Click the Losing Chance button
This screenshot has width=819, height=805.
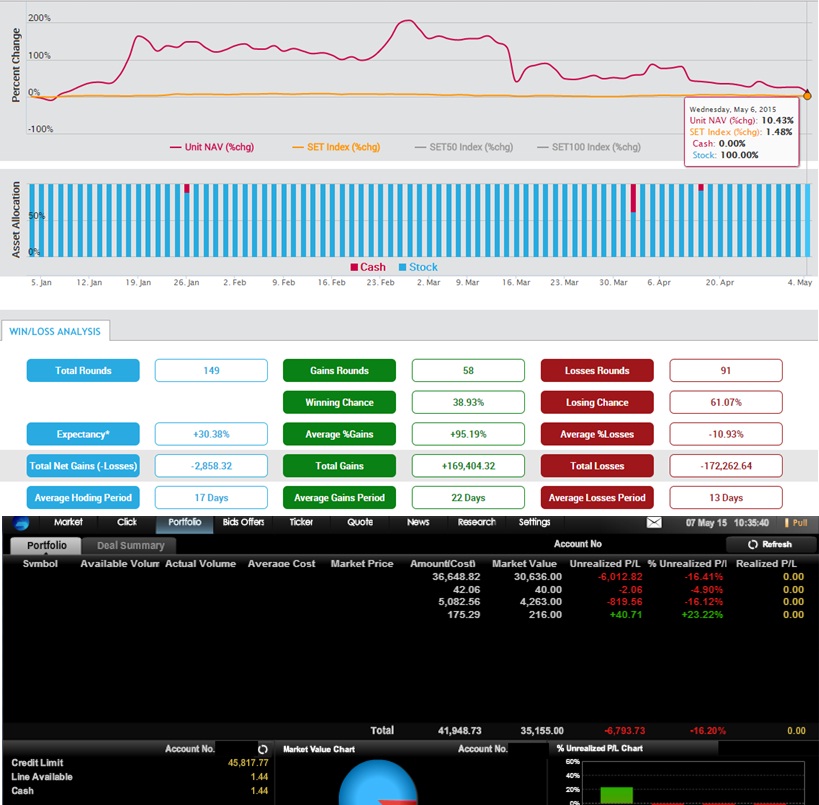pos(597,402)
